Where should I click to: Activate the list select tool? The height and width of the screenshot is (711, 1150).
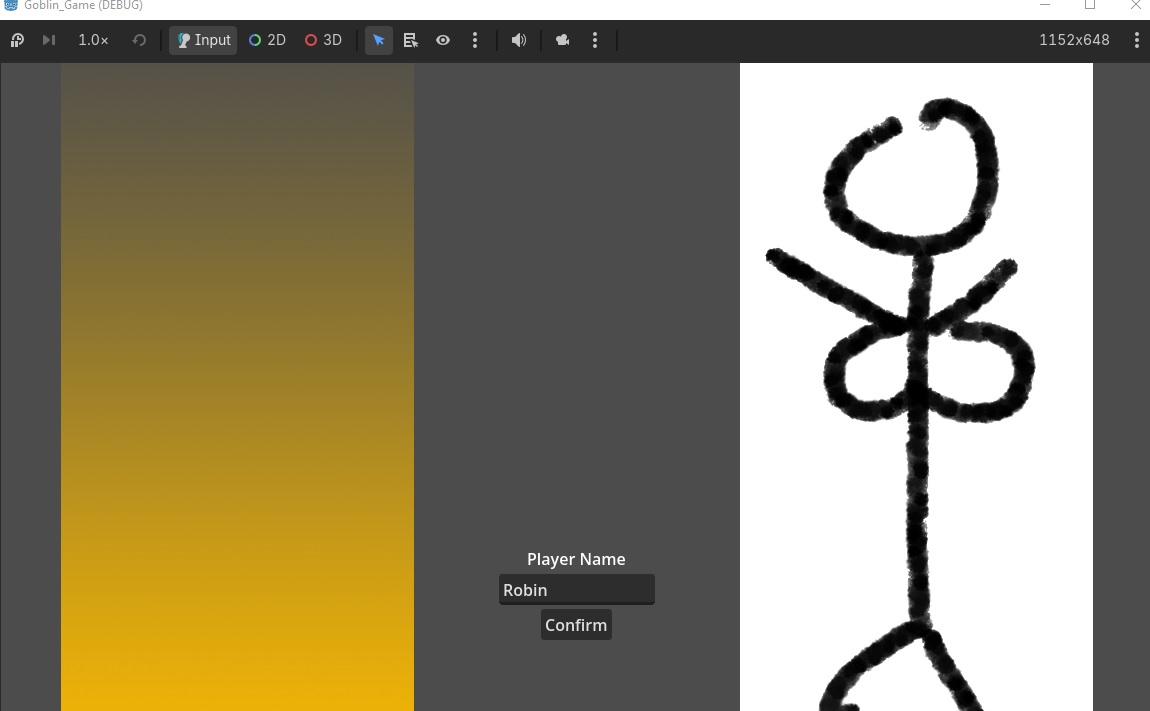point(411,40)
